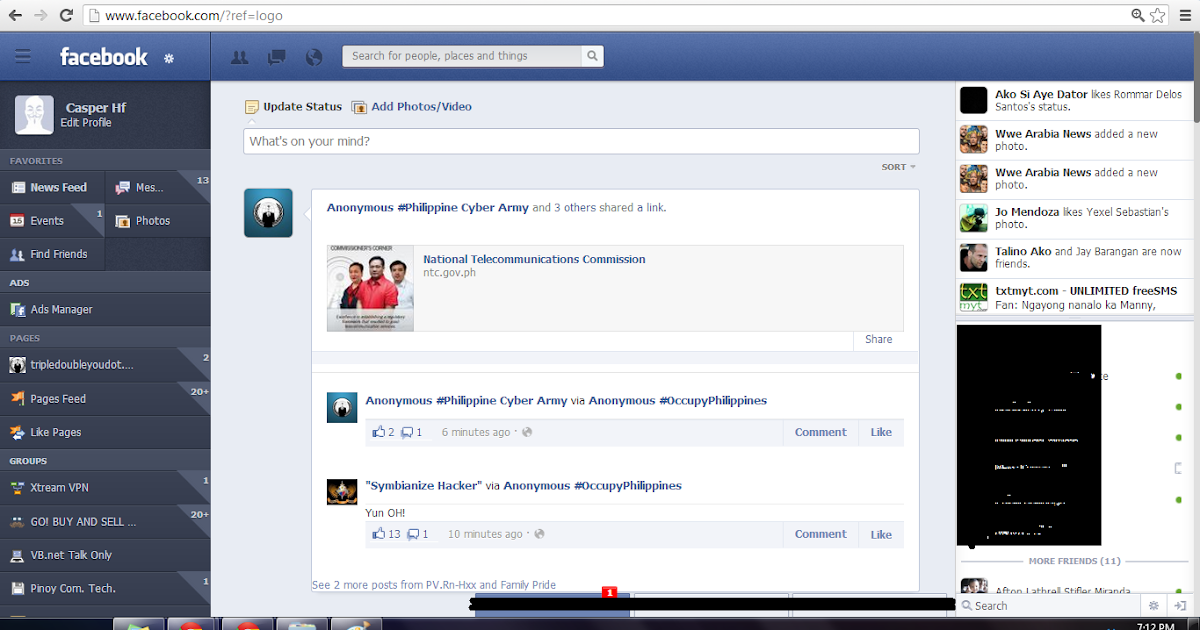Open the Xtream VPN group

click(105, 488)
